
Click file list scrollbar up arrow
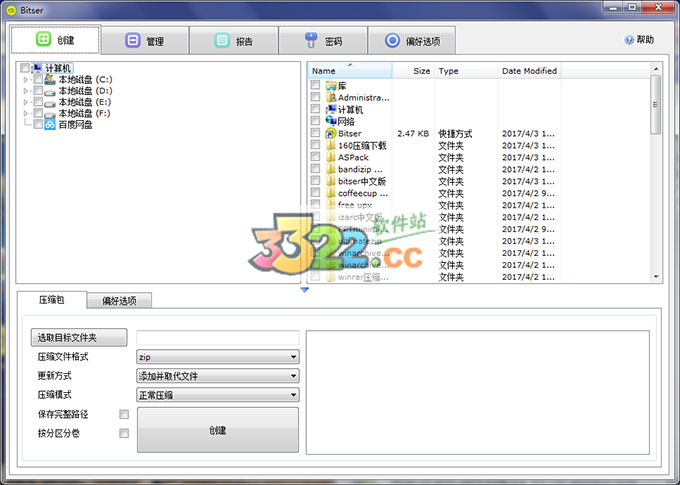[656, 69]
